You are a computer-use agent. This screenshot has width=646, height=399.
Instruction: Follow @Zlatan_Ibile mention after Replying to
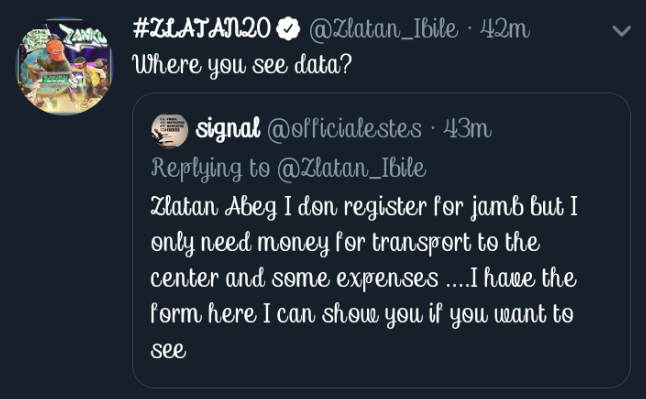351,169
